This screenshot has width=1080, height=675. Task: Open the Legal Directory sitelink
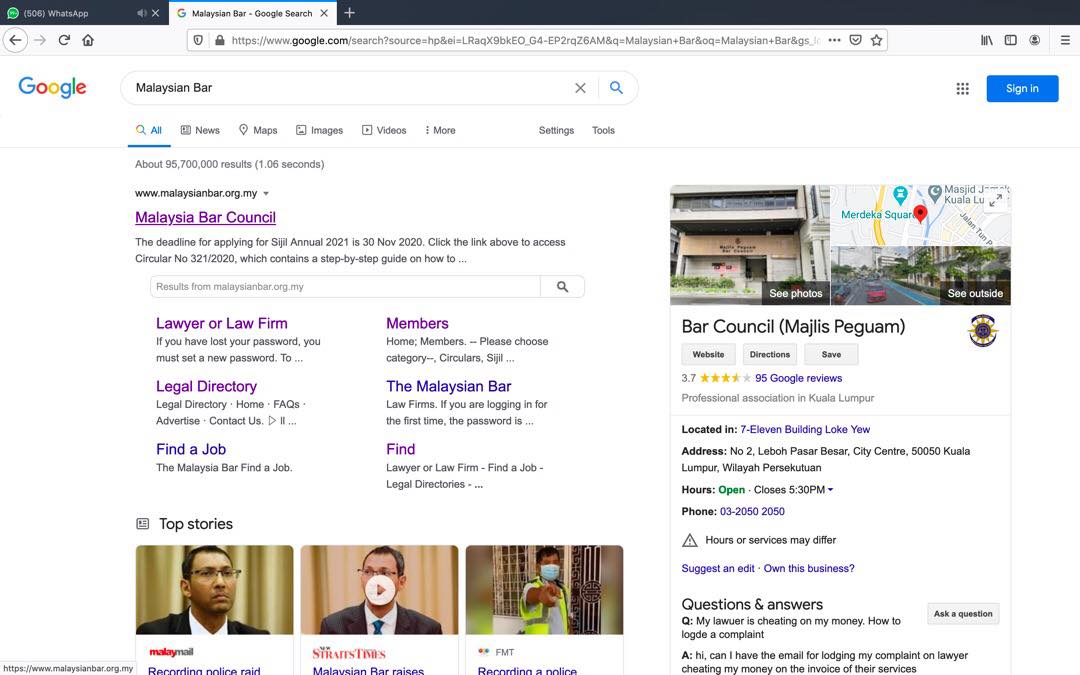coord(206,386)
